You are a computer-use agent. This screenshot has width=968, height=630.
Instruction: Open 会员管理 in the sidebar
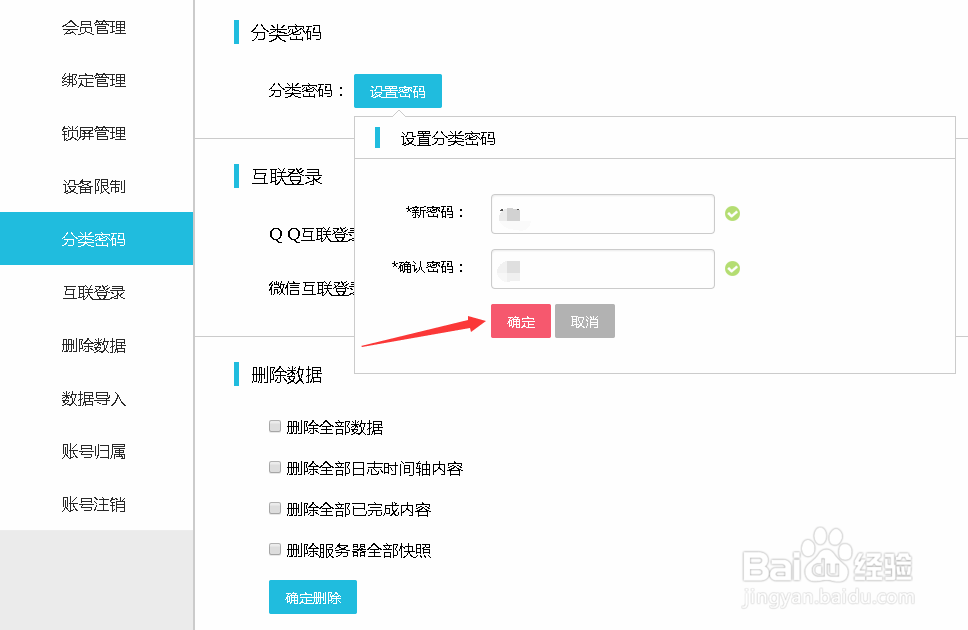click(x=94, y=28)
